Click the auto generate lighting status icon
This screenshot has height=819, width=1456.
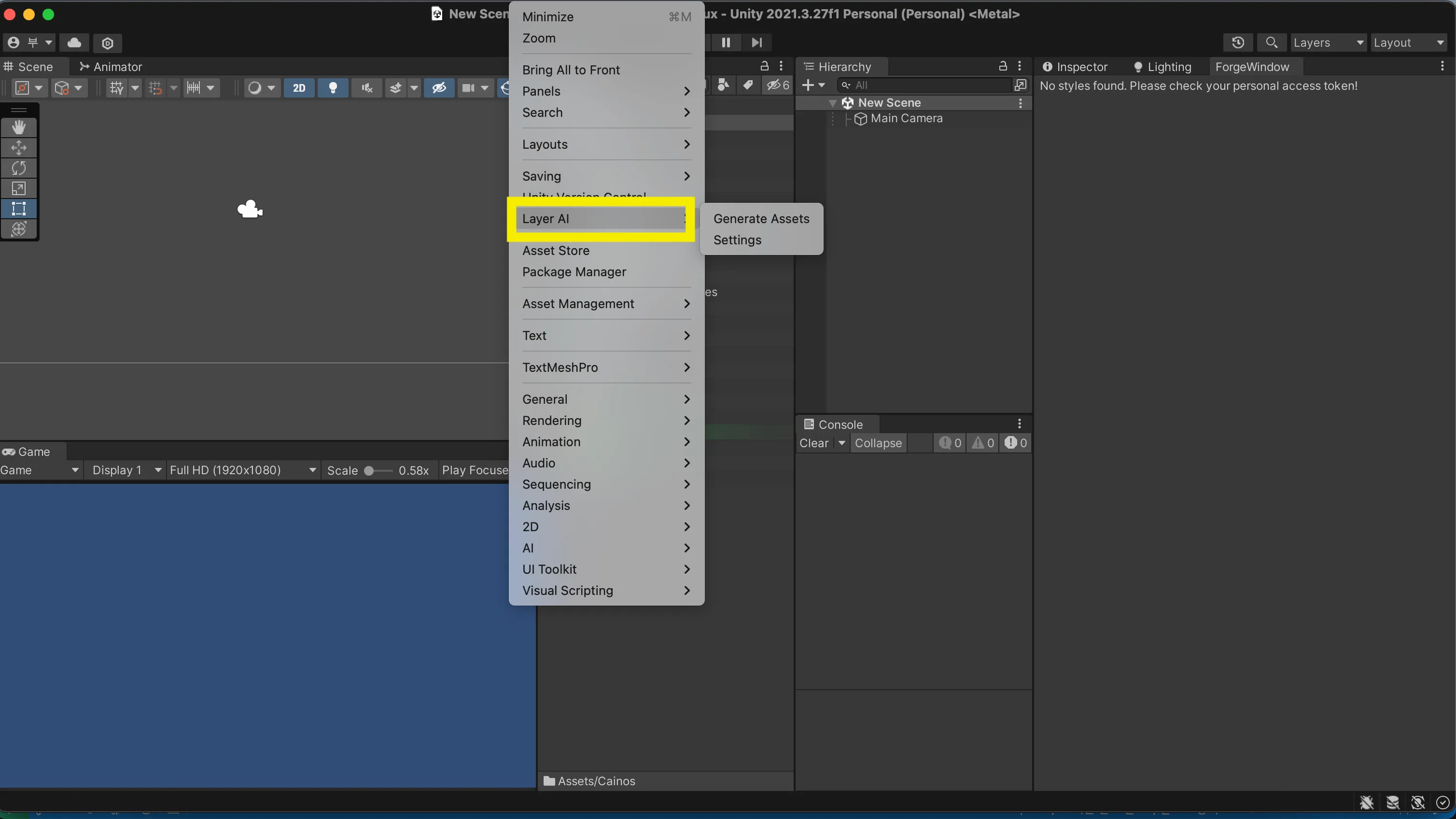1417,802
